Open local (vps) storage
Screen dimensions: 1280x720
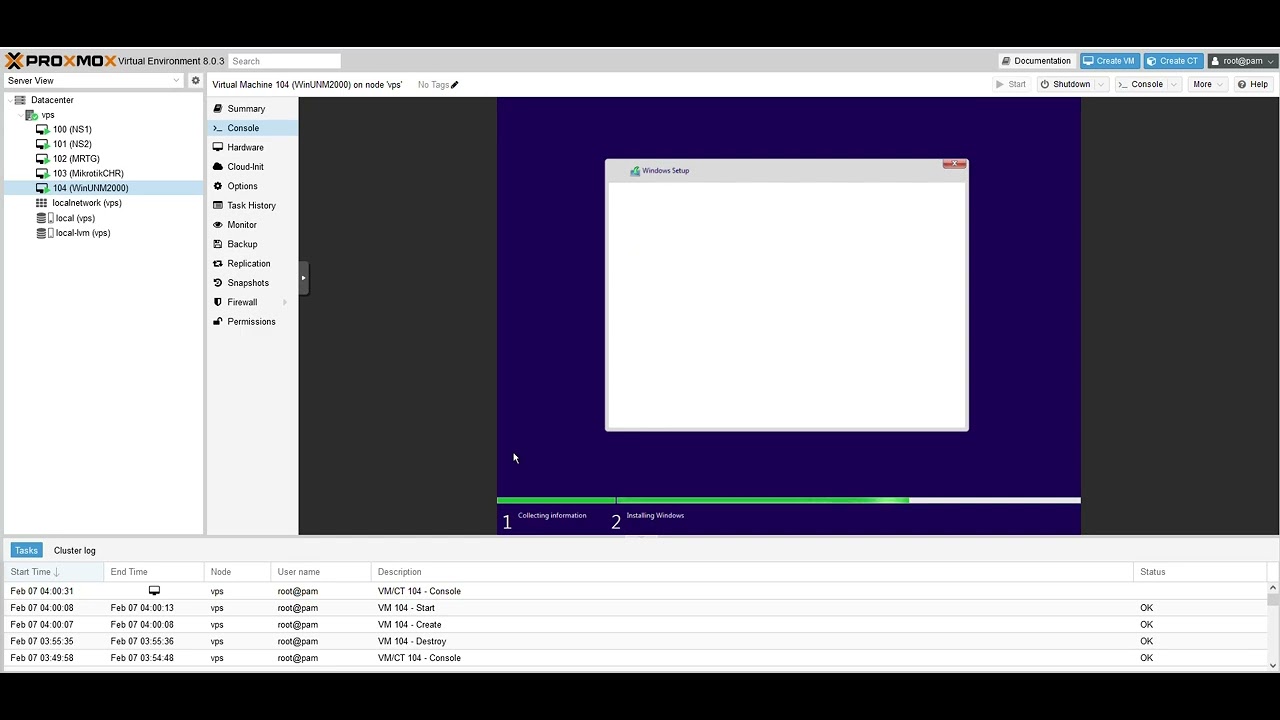point(75,218)
